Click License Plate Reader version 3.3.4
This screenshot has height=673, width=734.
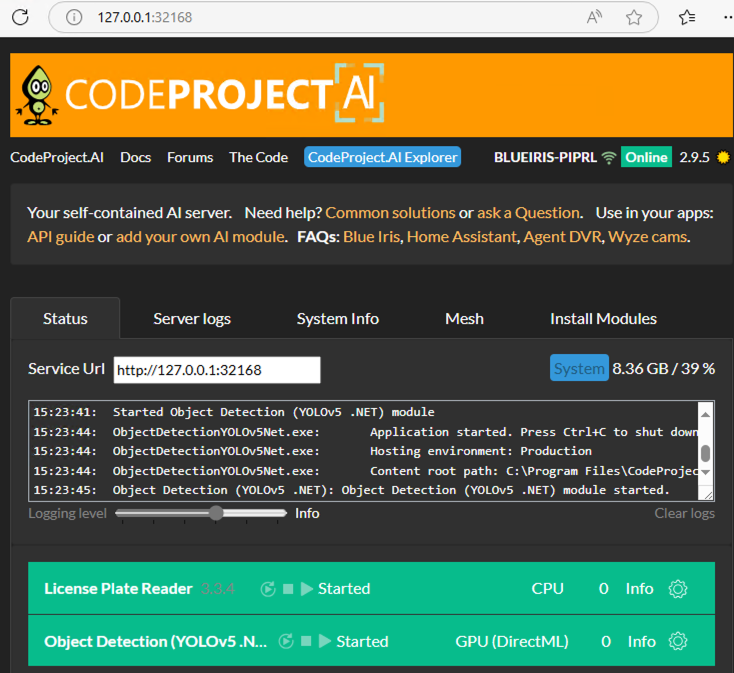pos(218,589)
